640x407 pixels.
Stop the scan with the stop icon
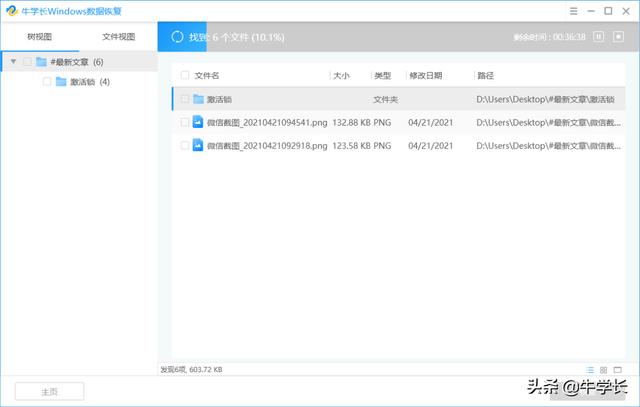618,37
